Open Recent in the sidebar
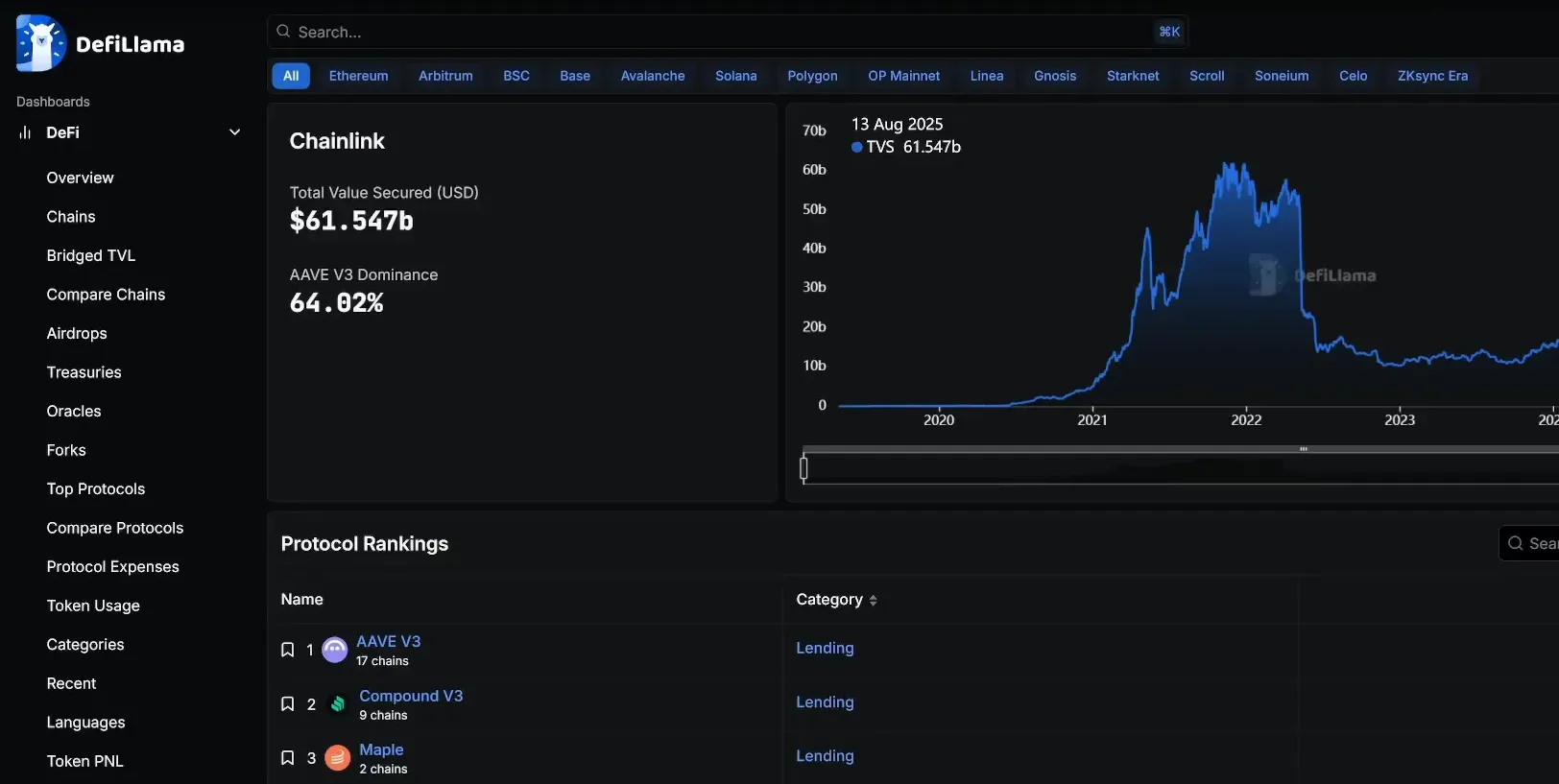The height and width of the screenshot is (784, 1559). click(x=72, y=683)
